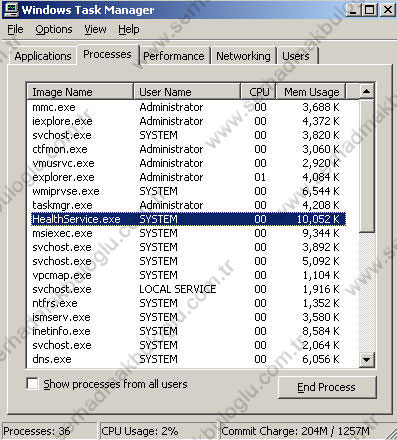Viewport: 397px width, 440px height.
Task: Select the iexplore.exe process
Action: click(x=188, y=121)
